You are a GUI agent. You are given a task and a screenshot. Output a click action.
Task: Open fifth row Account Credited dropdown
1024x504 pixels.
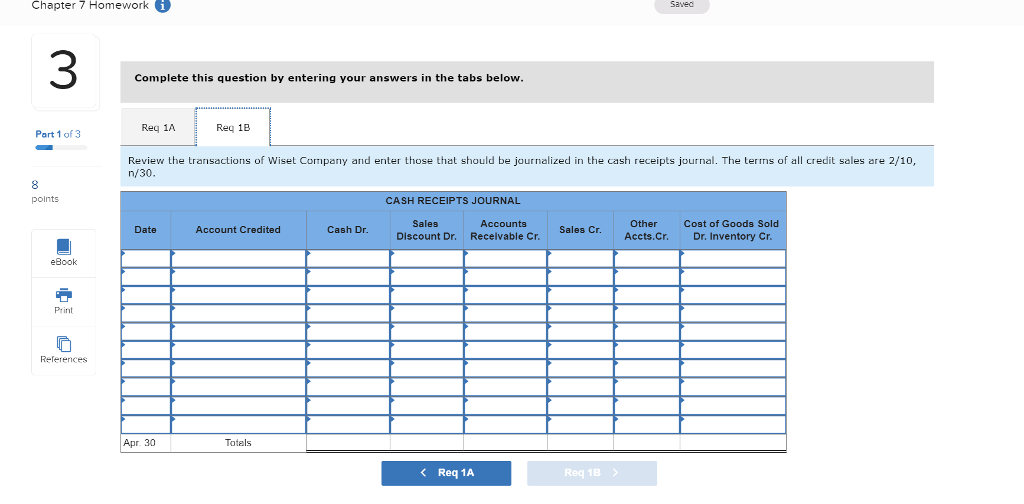click(x=238, y=332)
